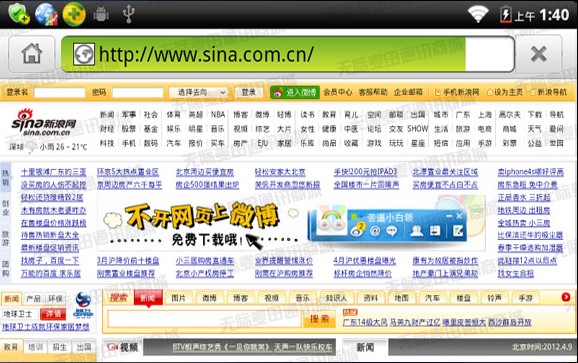
Task: Tap the USB connection icon in status bar
Action: [x=129, y=14]
